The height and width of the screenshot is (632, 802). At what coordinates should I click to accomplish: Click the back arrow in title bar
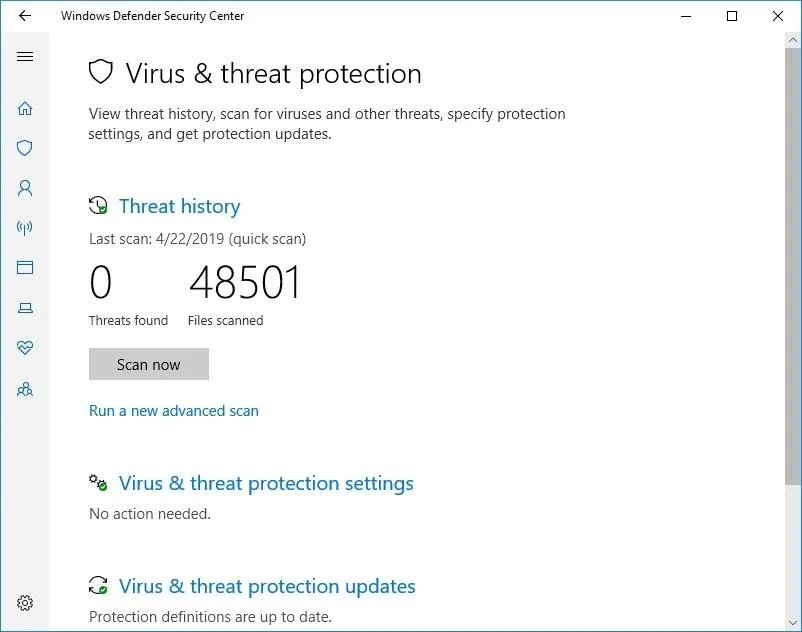25,16
